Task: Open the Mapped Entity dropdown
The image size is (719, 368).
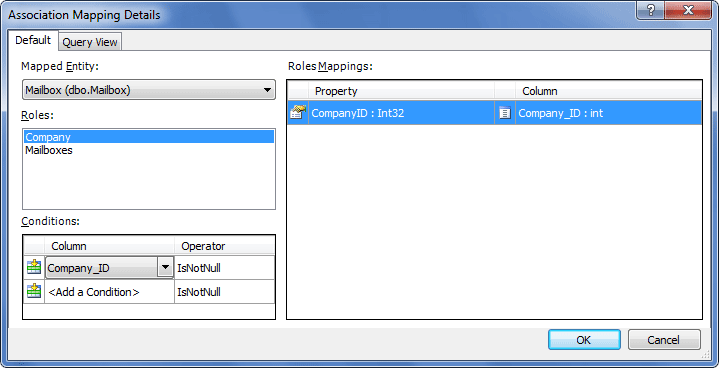Action: tap(149, 90)
